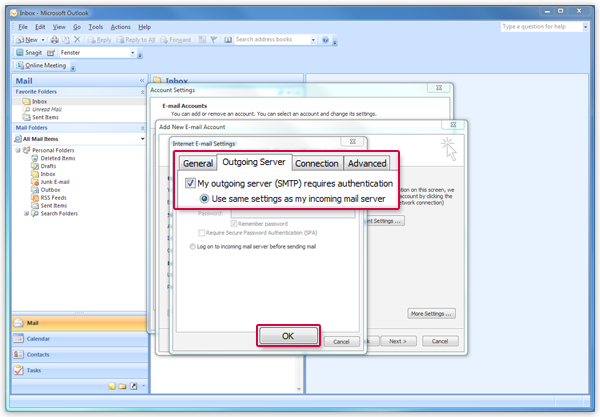Expand the Search Folders node
The image size is (600, 417).
tap(26, 213)
